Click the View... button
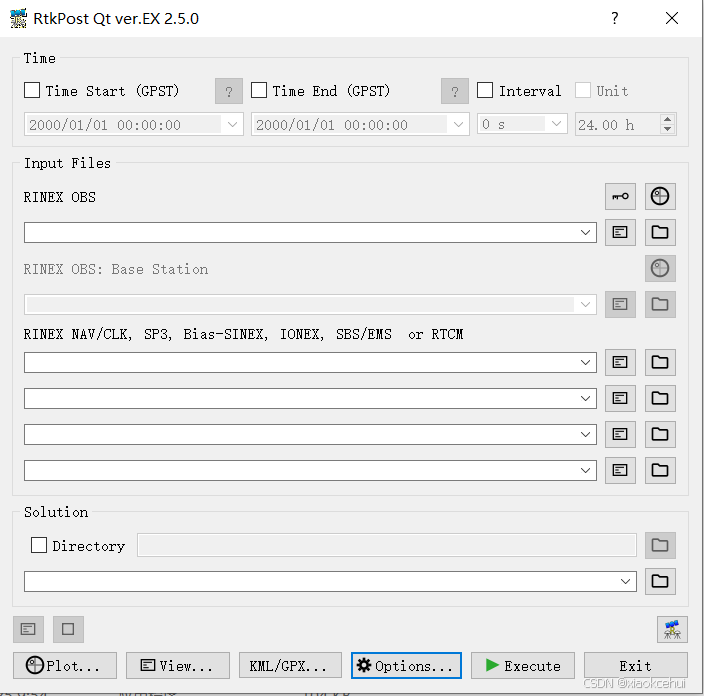The width and height of the screenshot is (704, 696). (x=178, y=665)
